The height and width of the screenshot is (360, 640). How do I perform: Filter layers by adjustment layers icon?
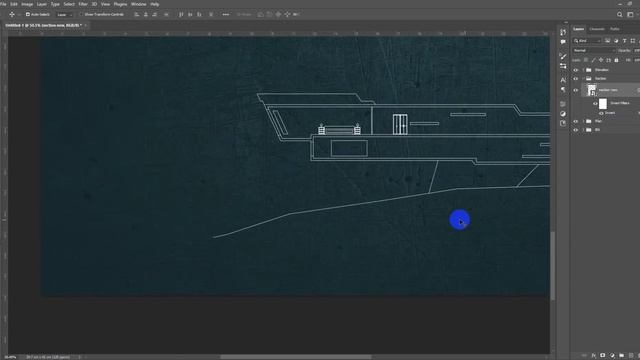pyautogui.click(x=616, y=41)
